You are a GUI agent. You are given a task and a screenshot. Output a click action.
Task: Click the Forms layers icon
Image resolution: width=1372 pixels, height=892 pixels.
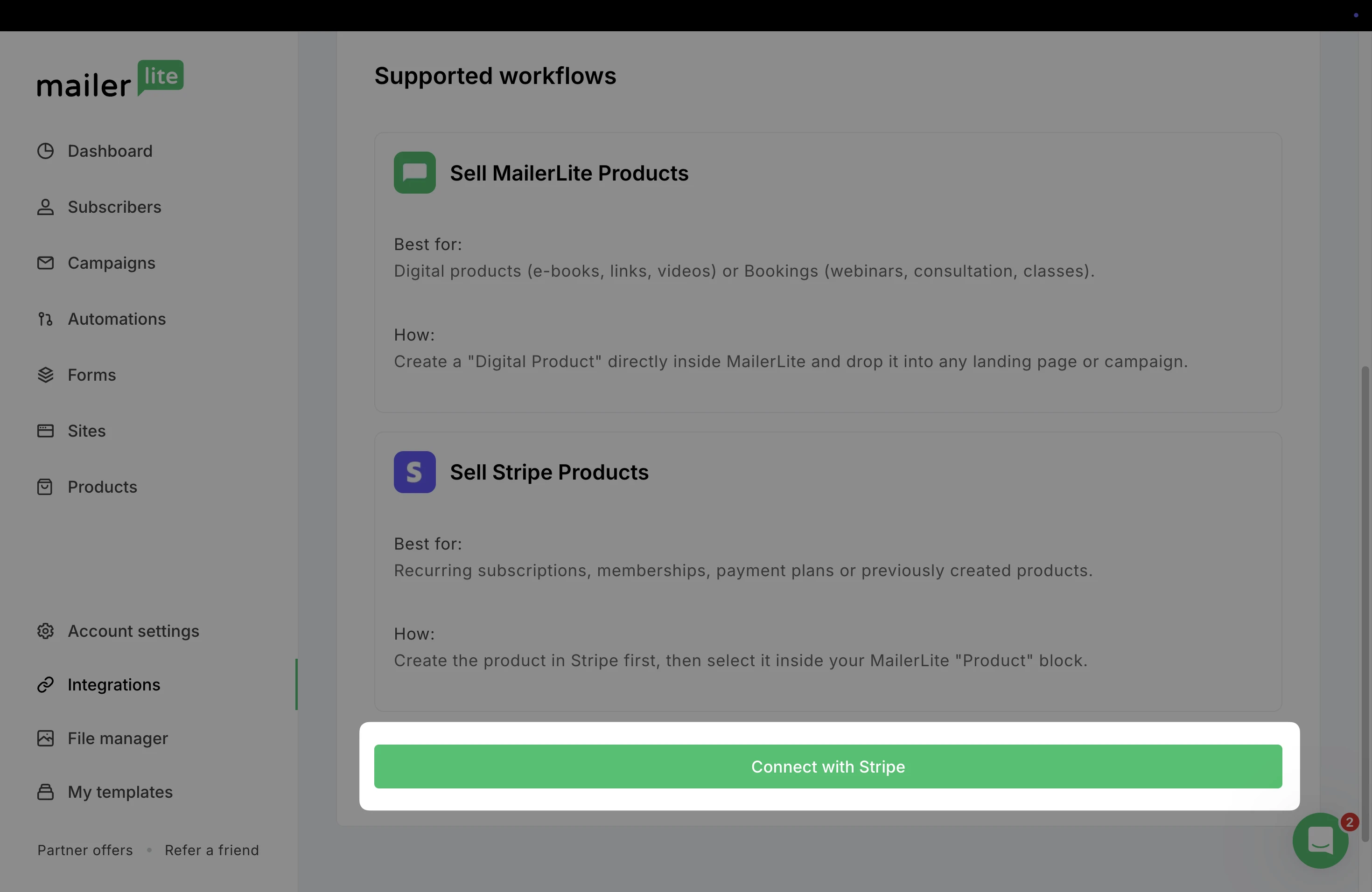coord(46,375)
